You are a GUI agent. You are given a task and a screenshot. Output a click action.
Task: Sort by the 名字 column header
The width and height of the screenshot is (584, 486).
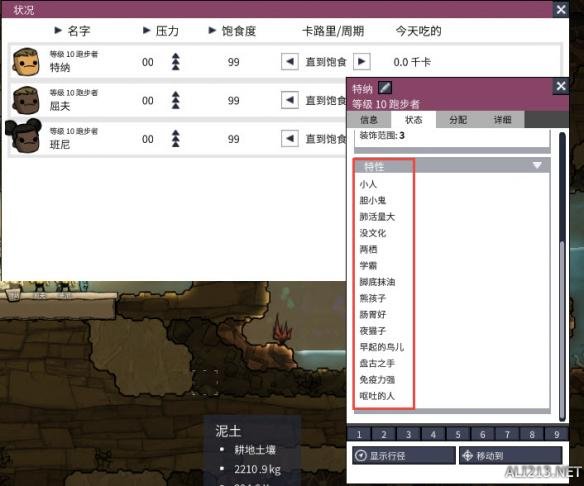coord(72,31)
